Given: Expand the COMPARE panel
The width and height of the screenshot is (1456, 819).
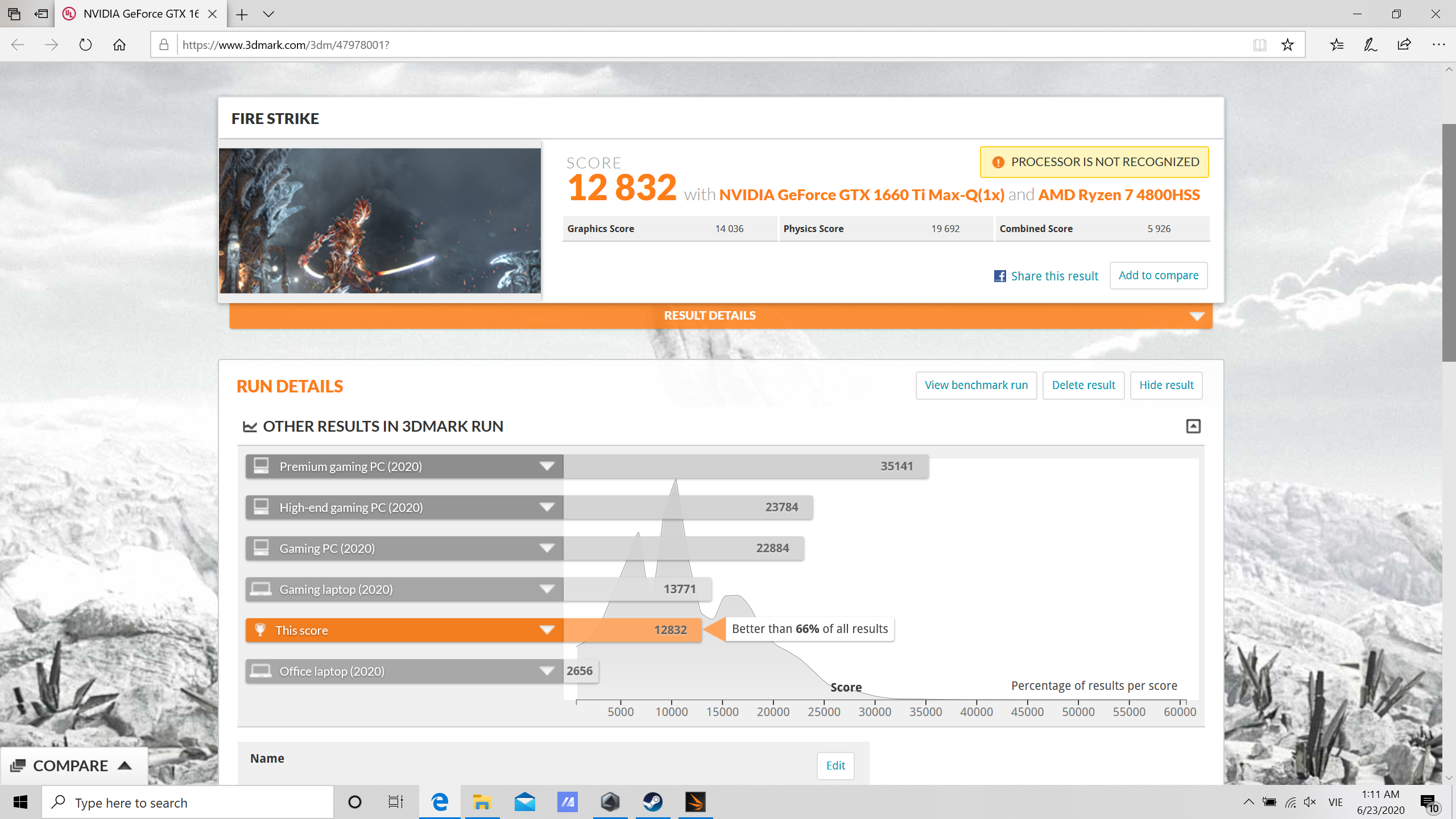Looking at the screenshot, I should pyautogui.click(x=74, y=766).
